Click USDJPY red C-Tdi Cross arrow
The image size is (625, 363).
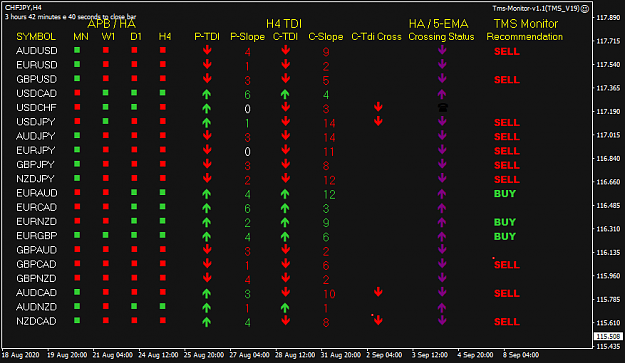pyautogui.click(x=378, y=121)
